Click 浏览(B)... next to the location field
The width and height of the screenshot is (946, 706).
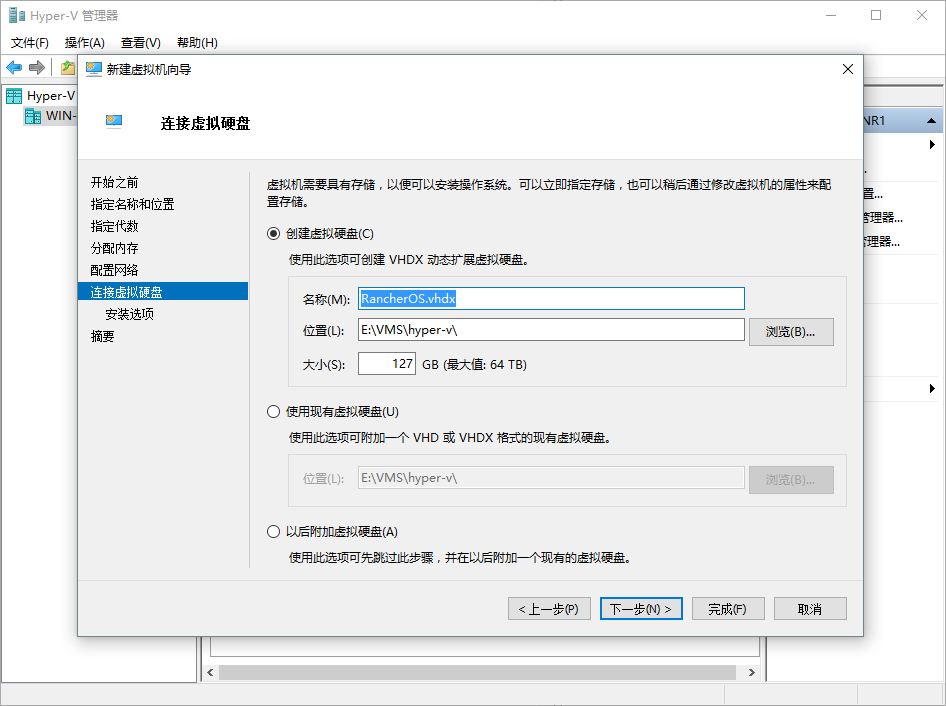point(791,332)
